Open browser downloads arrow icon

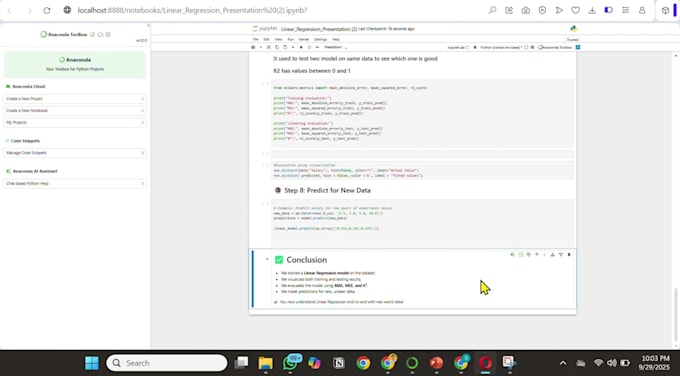tap(592, 10)
